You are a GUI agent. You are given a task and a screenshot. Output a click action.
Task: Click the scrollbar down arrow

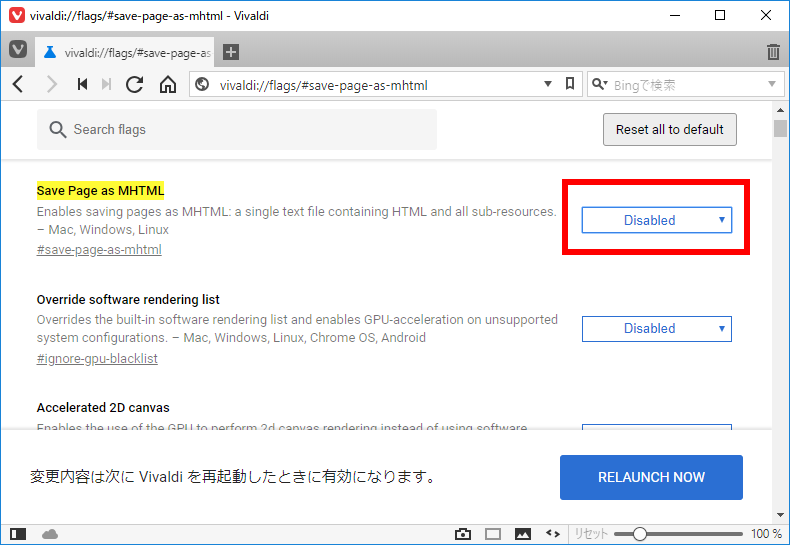[x=780, y=515]
